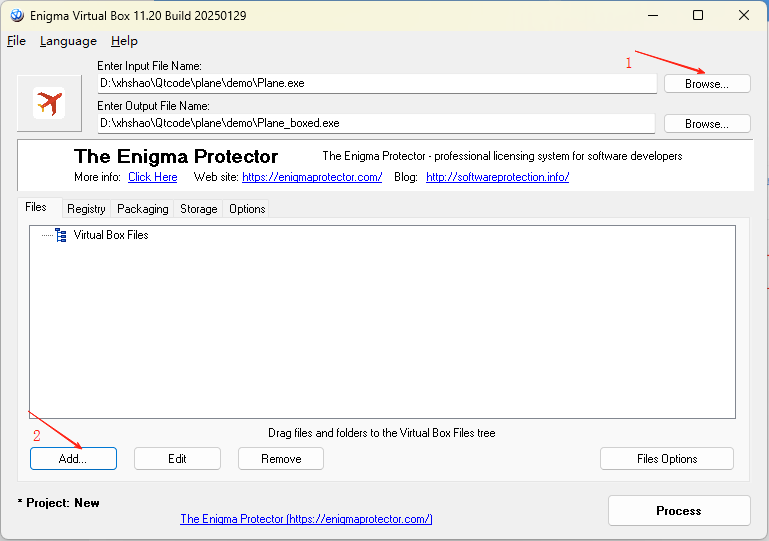The height and width of the screenshot is (541, 769).
Task: Switch to the Registry tab
Action: tap(86, 209)
